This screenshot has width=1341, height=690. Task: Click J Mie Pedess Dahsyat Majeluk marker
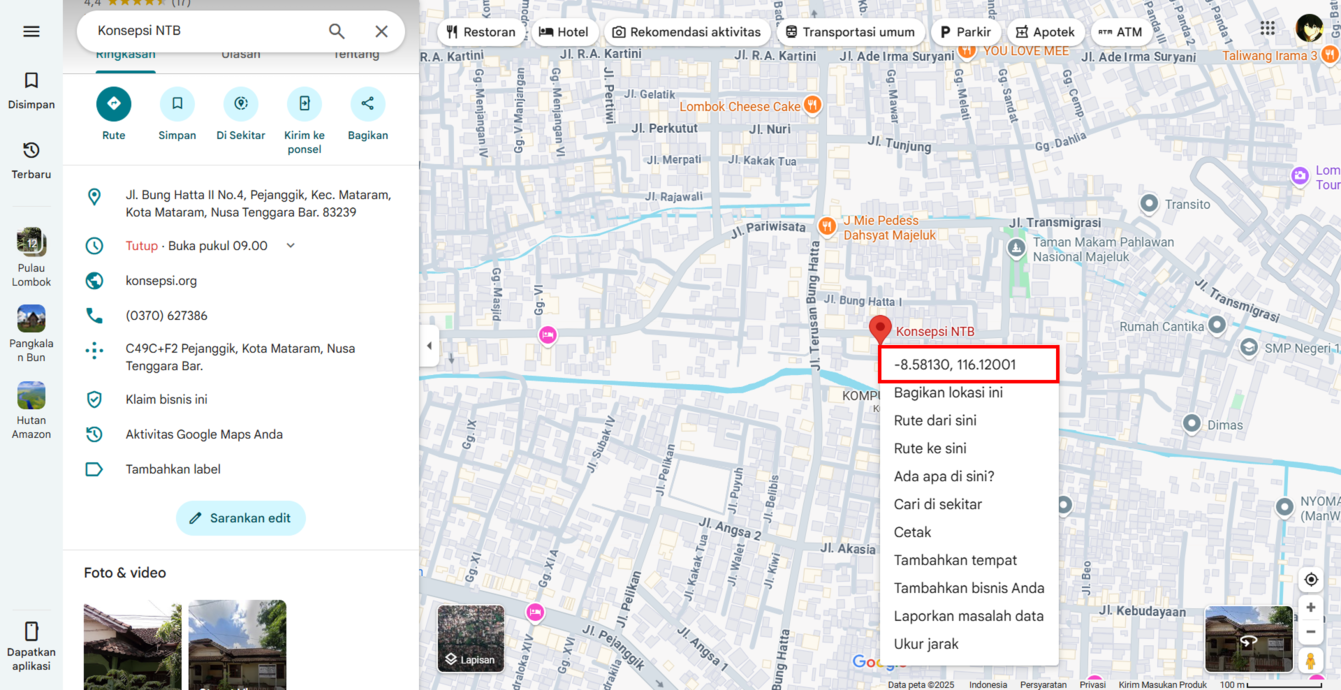tap(827, 227)
